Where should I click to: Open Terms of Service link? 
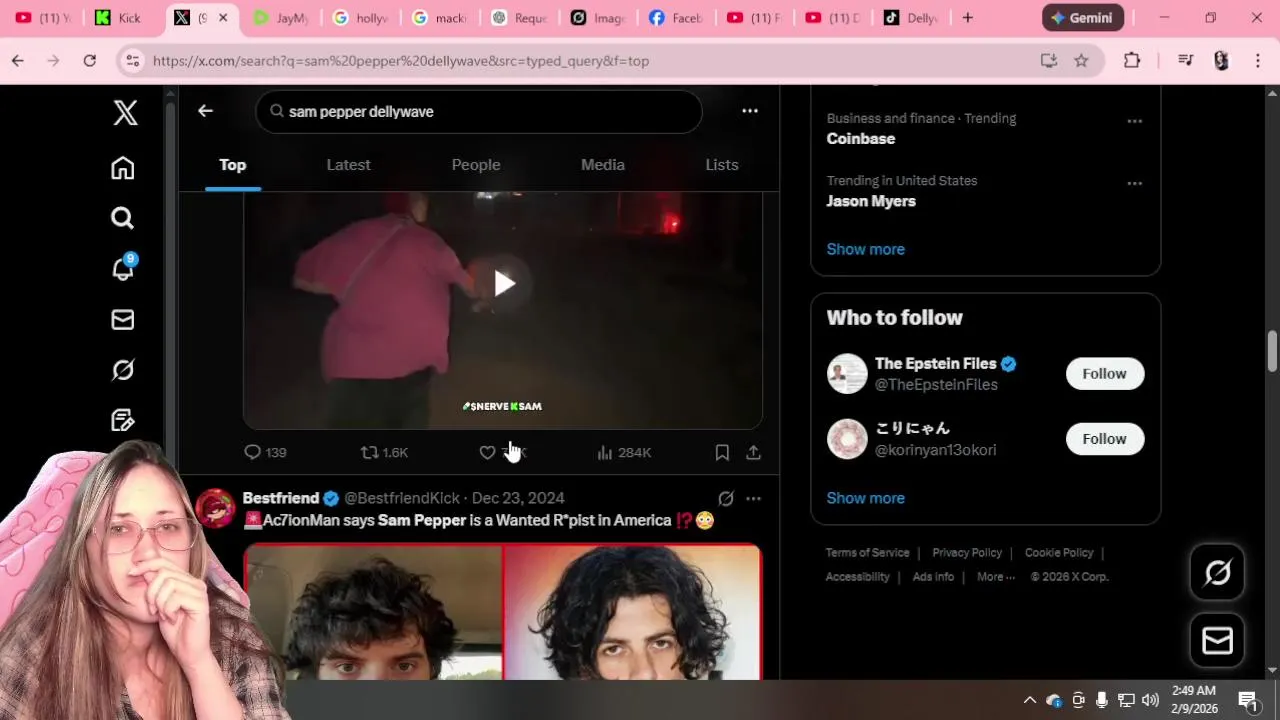pyautogui.click(x=867, y=553)
